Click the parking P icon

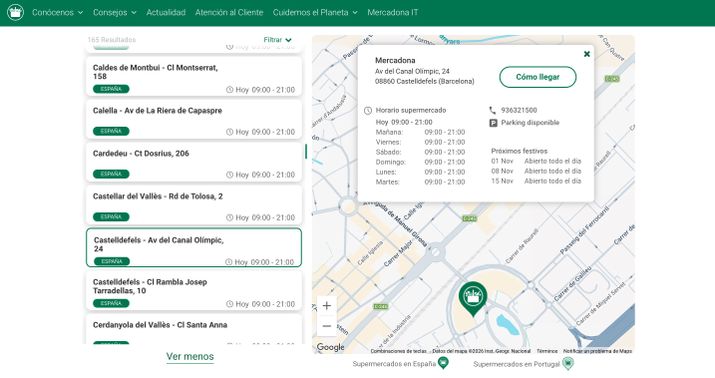[493, 123]
